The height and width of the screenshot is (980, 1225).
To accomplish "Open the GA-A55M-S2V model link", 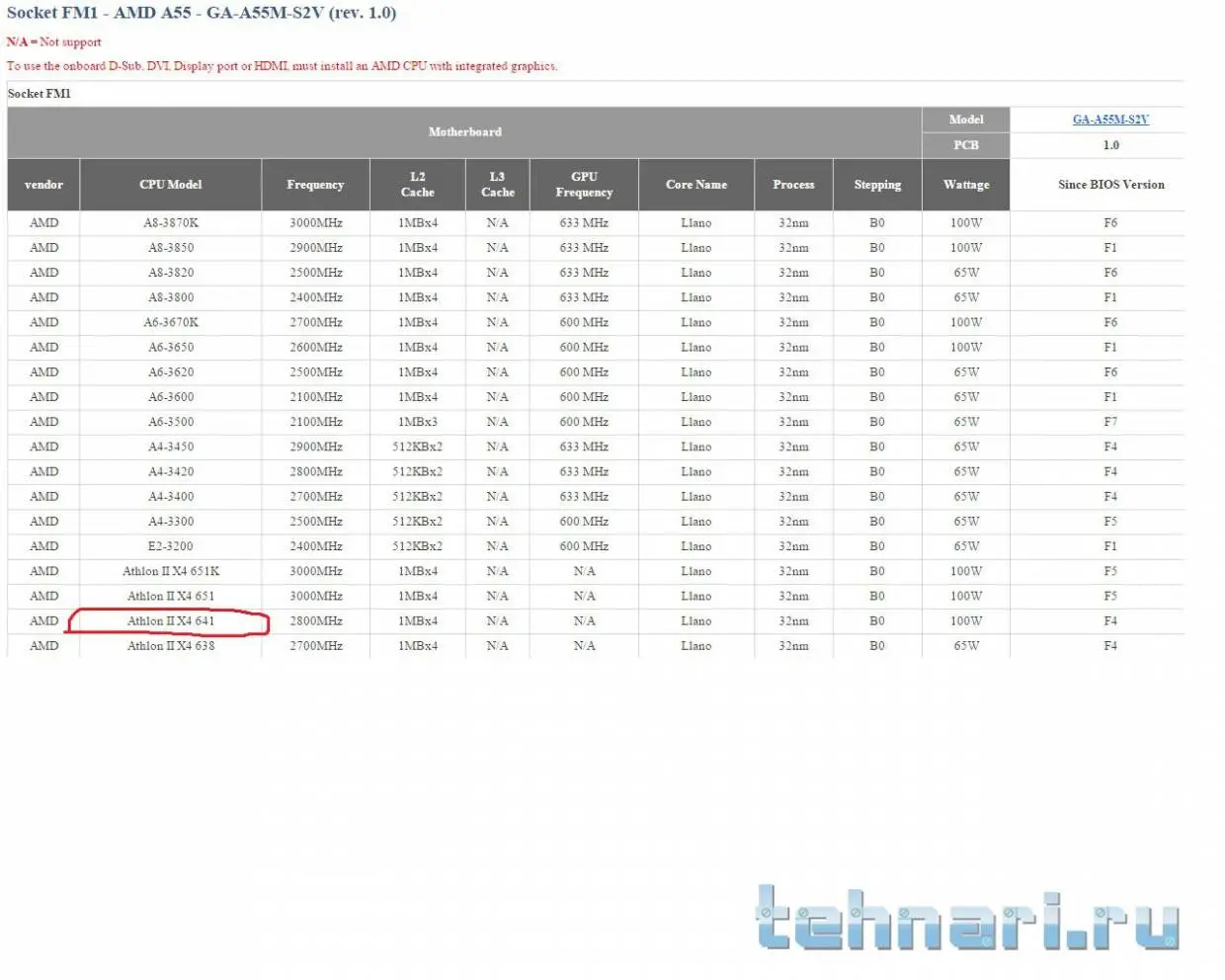I will pos(1110,120).
